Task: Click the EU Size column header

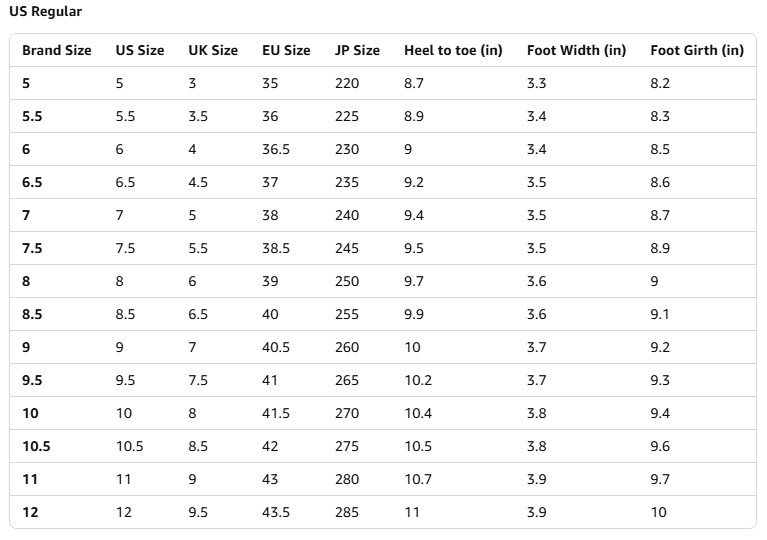Action: (x=286, y=50)
